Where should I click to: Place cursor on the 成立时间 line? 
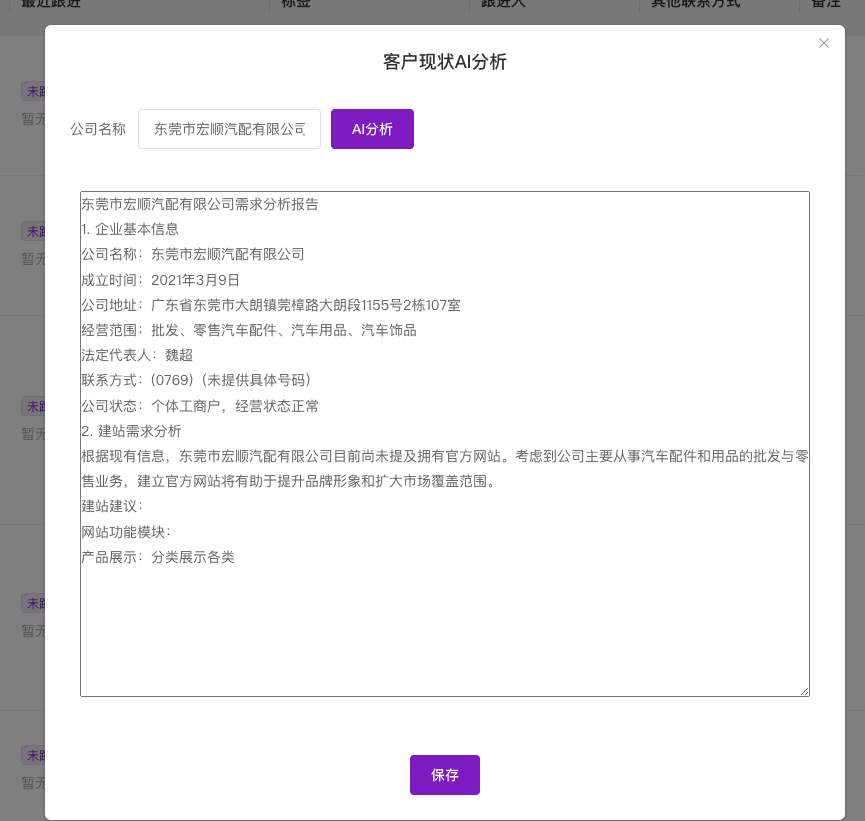tap(160, 280)
